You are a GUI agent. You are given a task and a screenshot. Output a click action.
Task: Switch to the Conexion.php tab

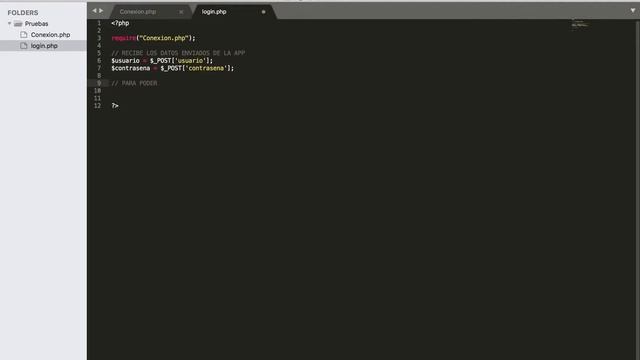click(138, 12)
